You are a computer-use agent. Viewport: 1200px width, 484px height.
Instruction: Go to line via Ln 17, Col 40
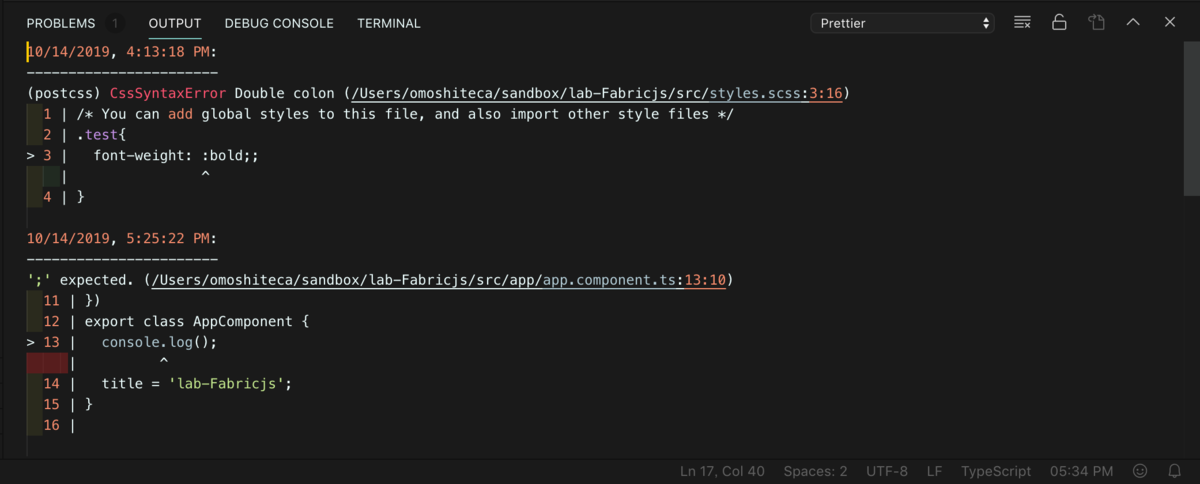click(722, 471)
